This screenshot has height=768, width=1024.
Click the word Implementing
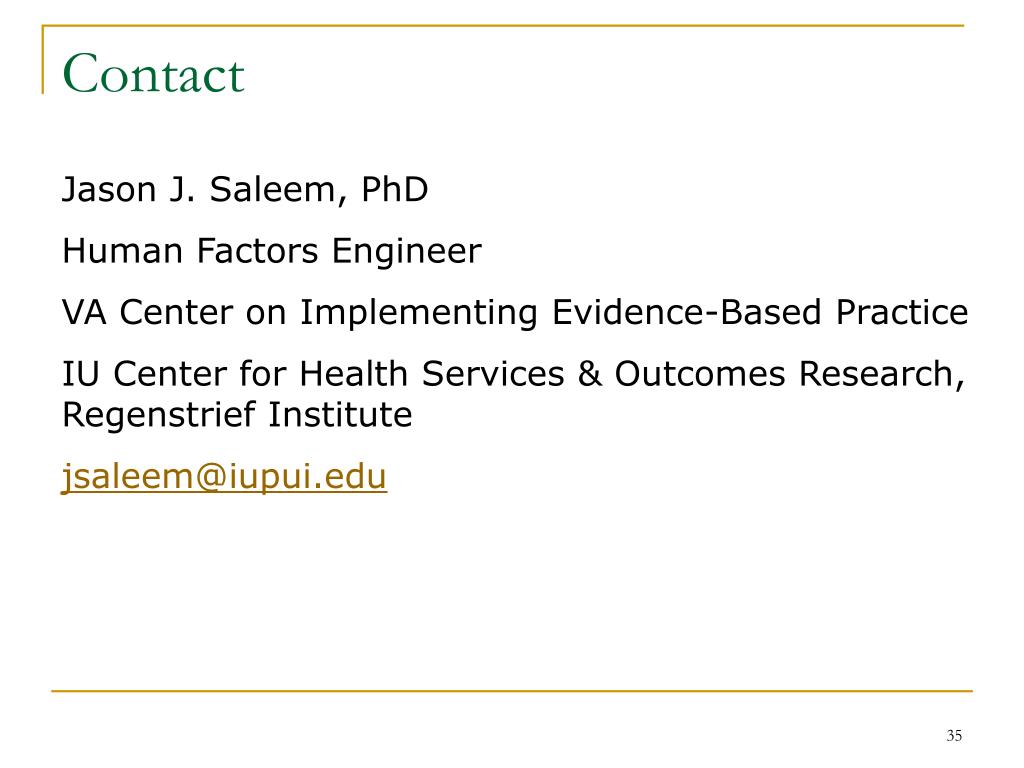click(419, 313)
